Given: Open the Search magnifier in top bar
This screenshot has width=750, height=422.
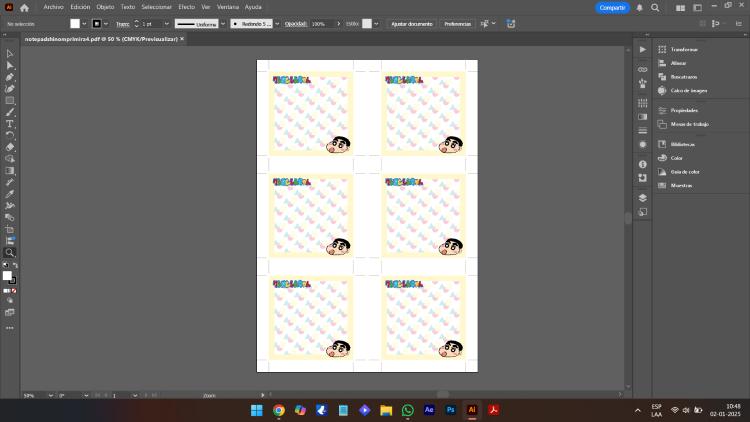Looking at the screenshot, I should [x=655, y=8].
